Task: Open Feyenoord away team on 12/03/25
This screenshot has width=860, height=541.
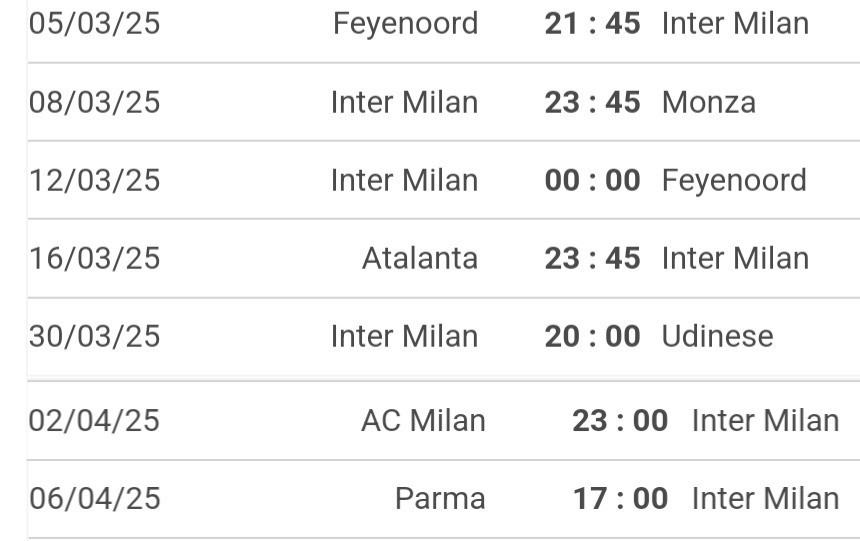Action: pos(733,180)
